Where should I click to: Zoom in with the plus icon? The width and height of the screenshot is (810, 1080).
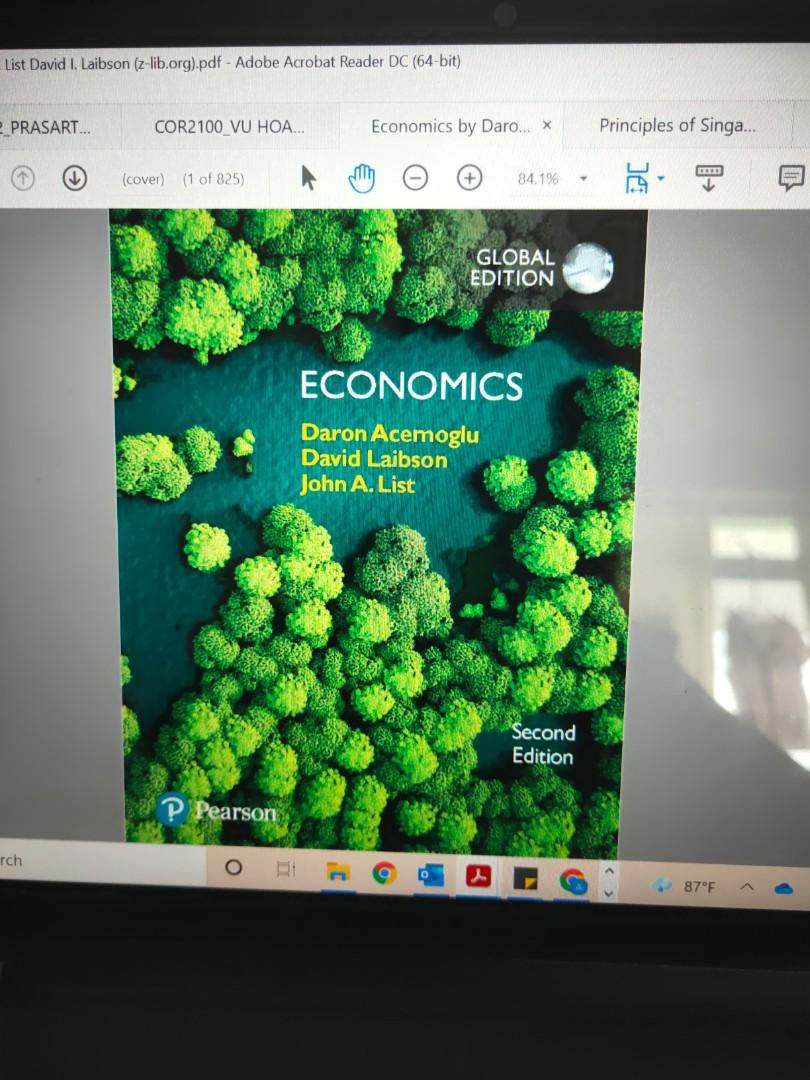coord(468,178)
